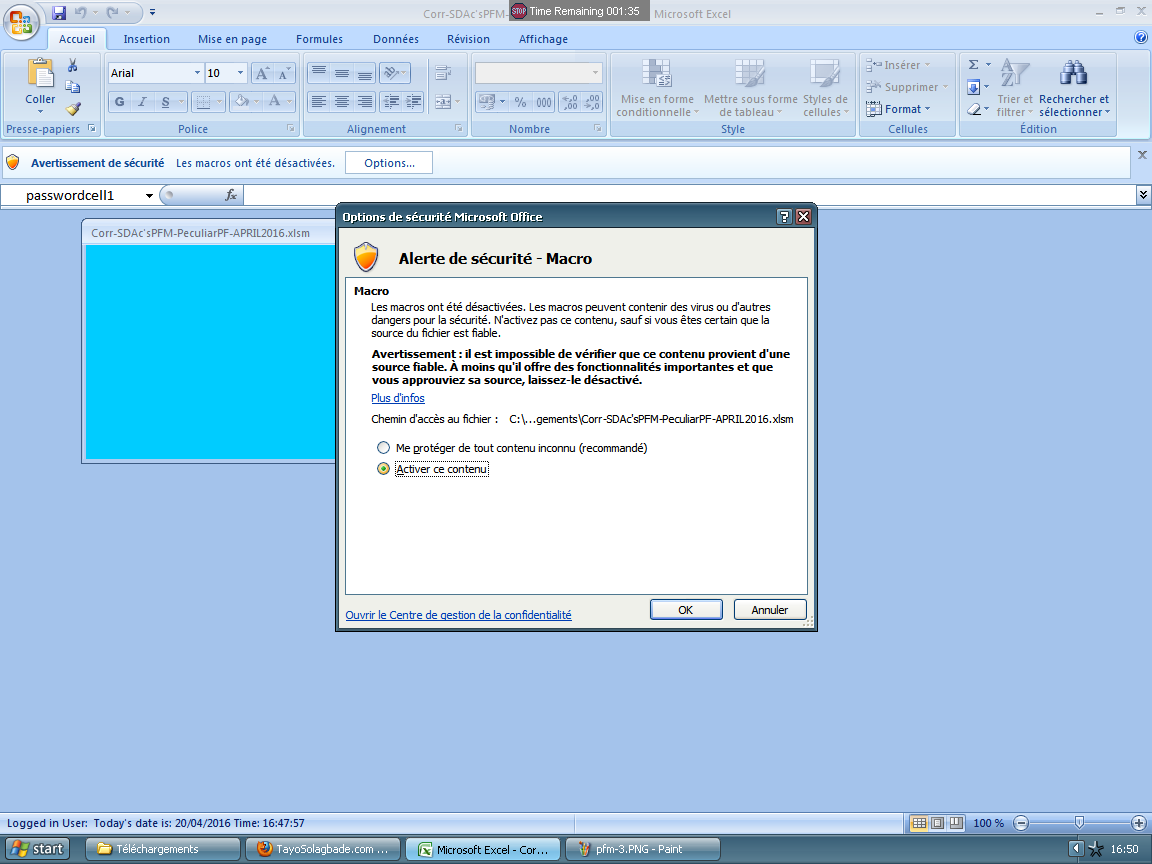This screenshot has width=1152, height=864.
Task: Click the center text horizontally icon
Action: [342, 101]
